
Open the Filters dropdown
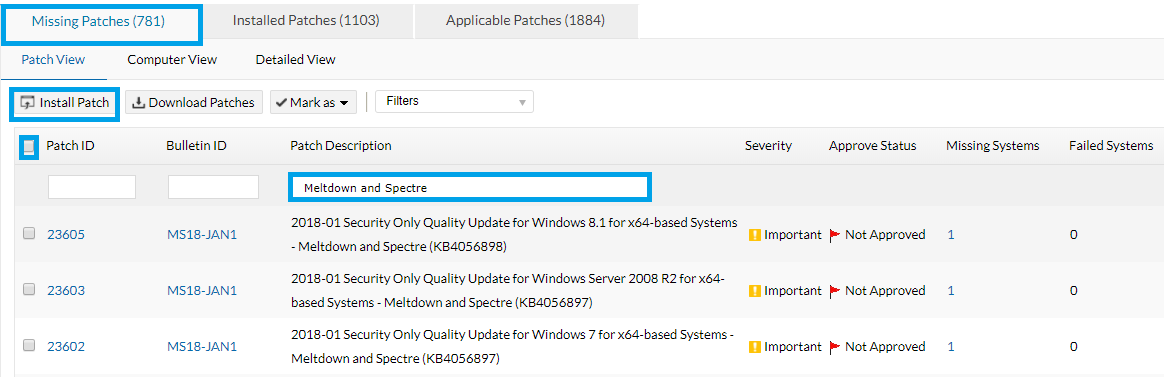[454, 102]
